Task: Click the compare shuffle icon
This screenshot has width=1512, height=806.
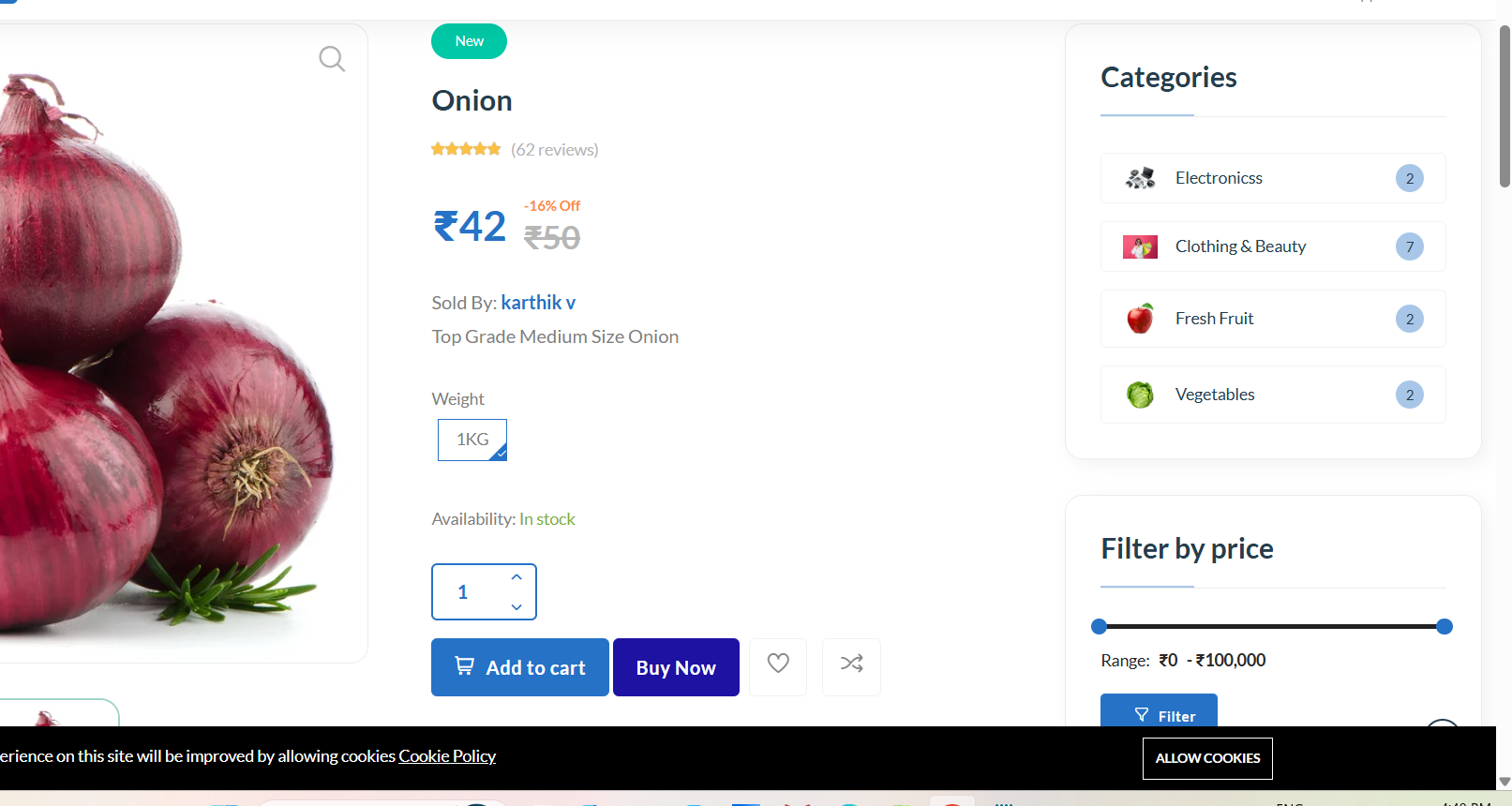Action: pos(851,664)
